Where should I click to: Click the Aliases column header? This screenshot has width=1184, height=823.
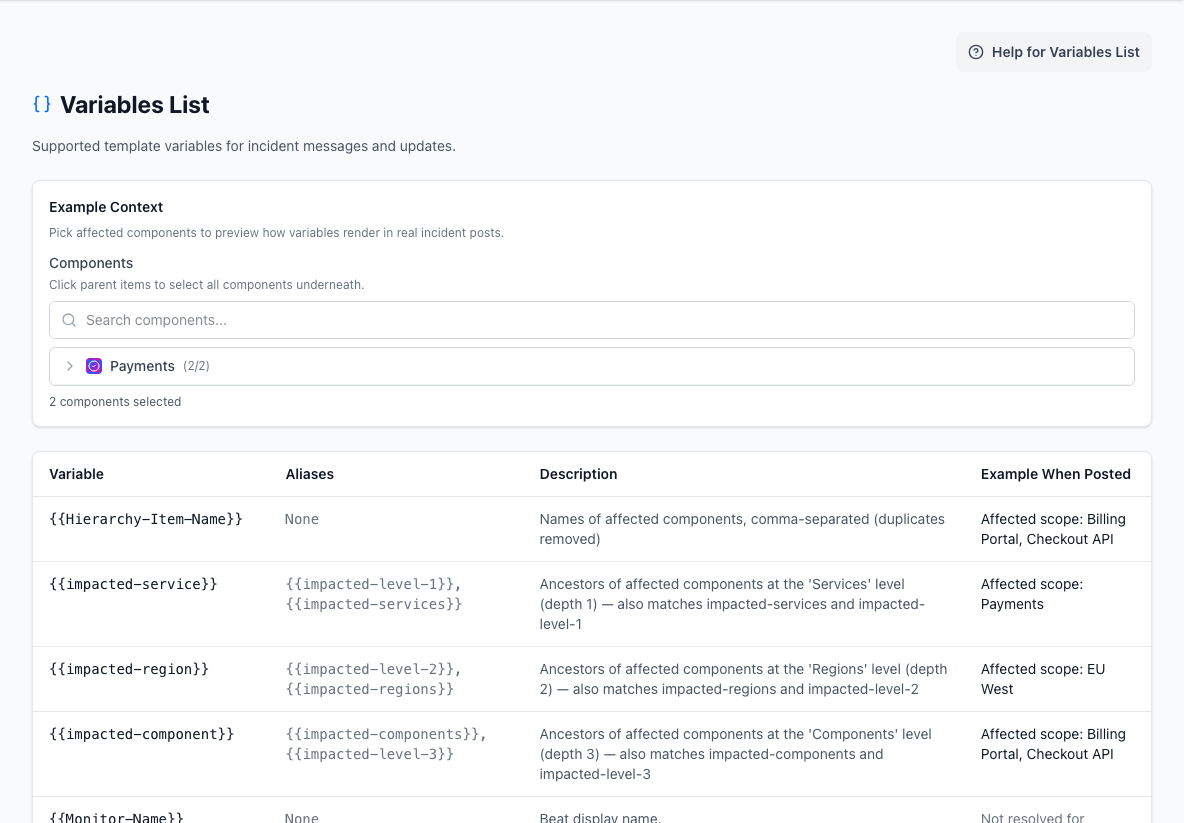coord(310,474)
